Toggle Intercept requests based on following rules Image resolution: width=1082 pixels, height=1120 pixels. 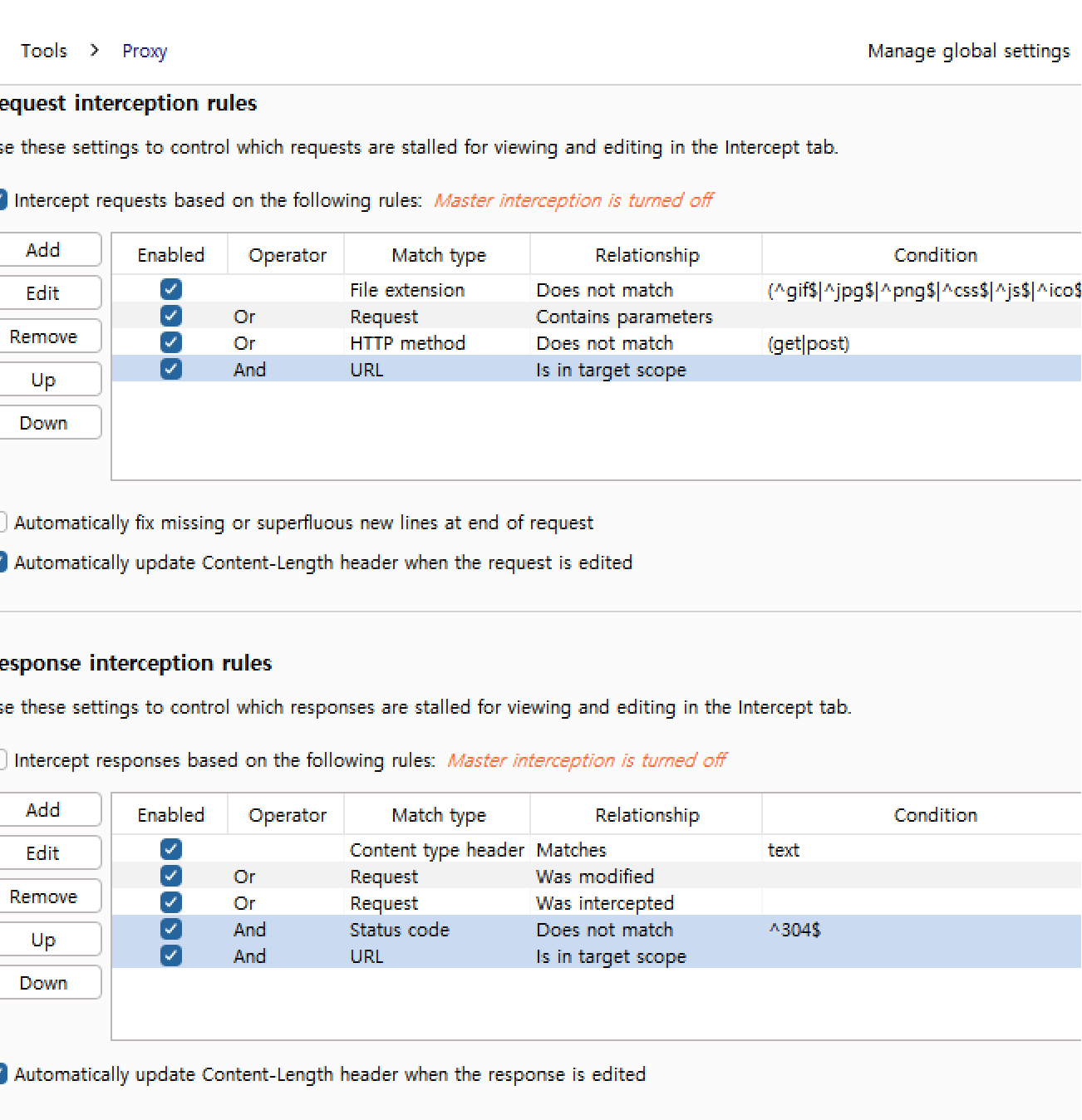(x=2, y=200)
